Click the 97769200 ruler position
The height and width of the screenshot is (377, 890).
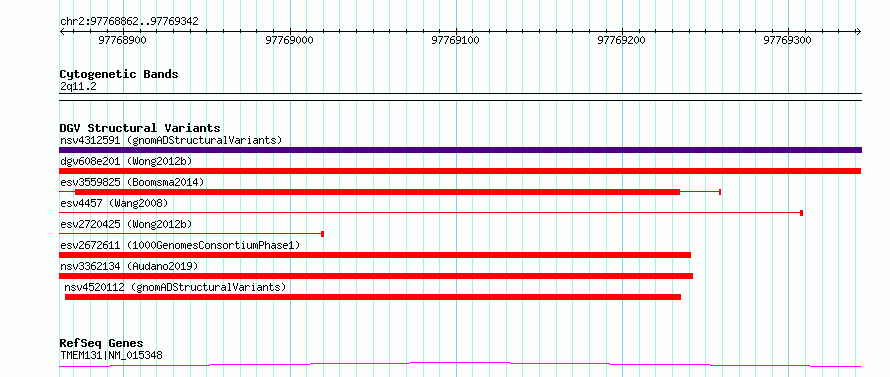click(622, 40)
